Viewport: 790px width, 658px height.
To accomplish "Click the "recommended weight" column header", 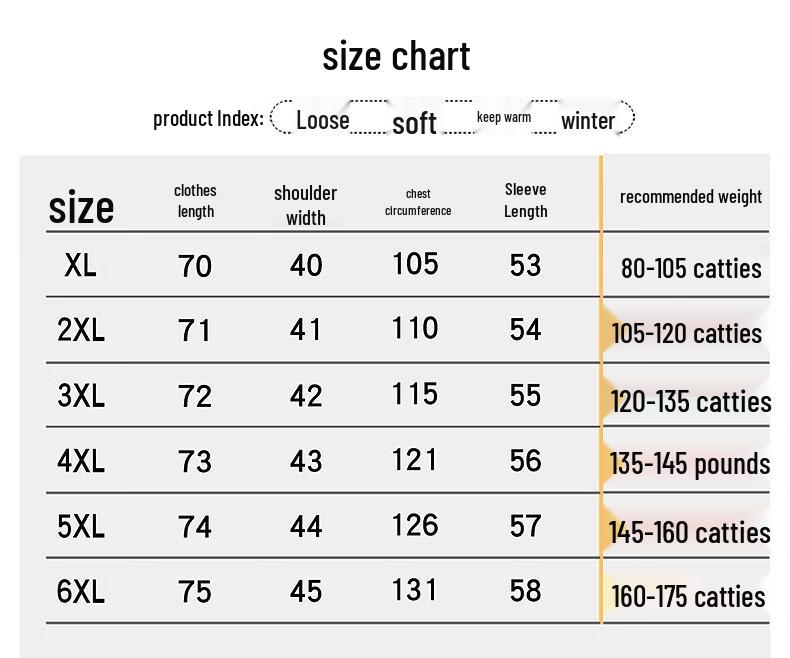I will (x=690, y=197).
